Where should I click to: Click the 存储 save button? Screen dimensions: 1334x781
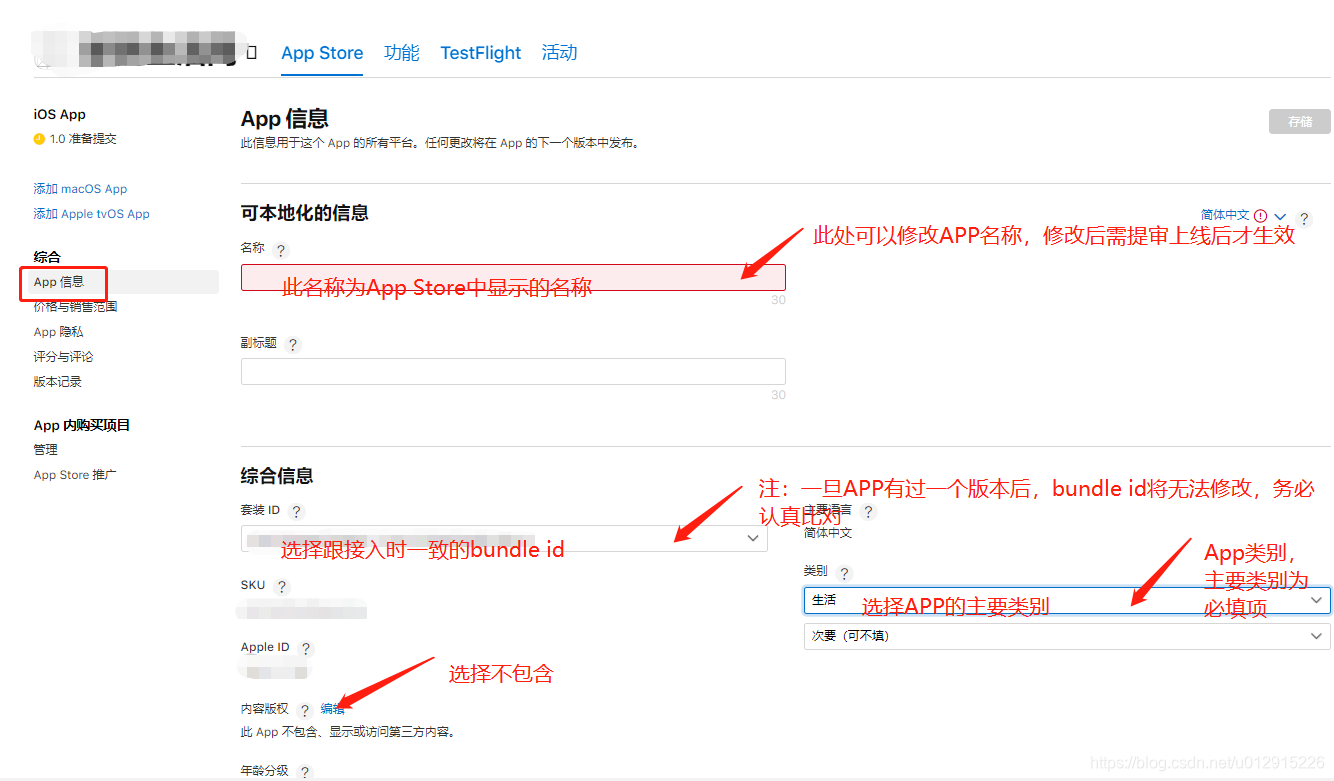click(x=1300, y=122)
